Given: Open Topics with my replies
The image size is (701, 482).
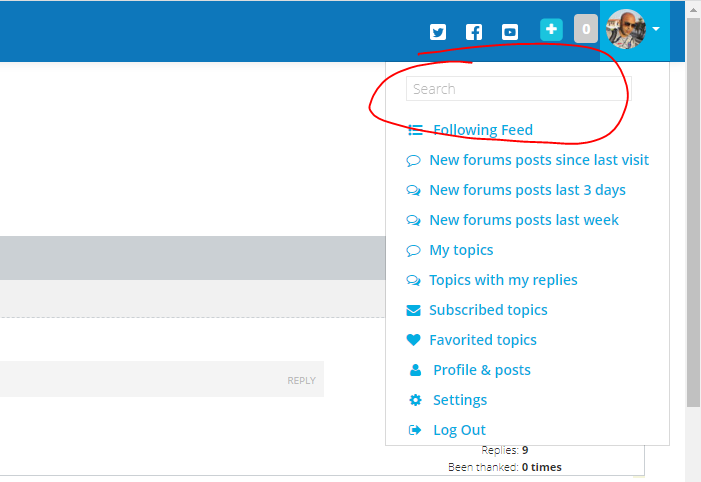Looking at the screenshot, I should 503,280.
